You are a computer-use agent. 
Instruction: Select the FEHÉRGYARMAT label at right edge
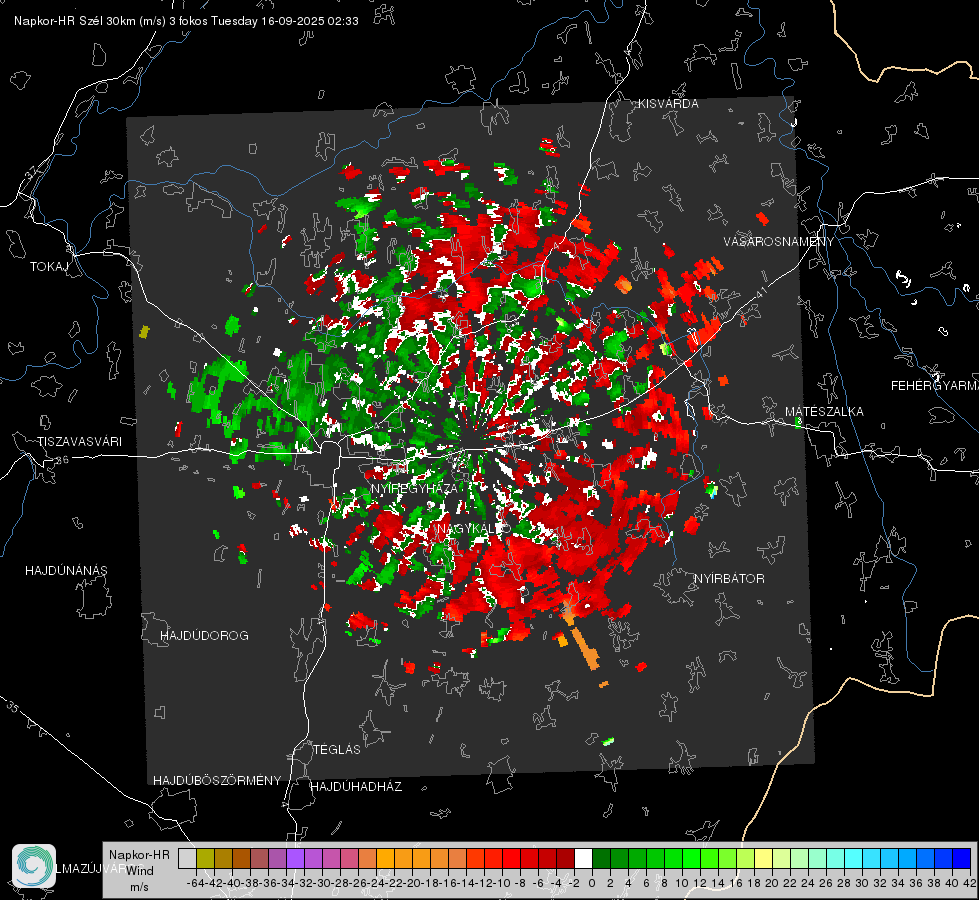coord(934,386)
